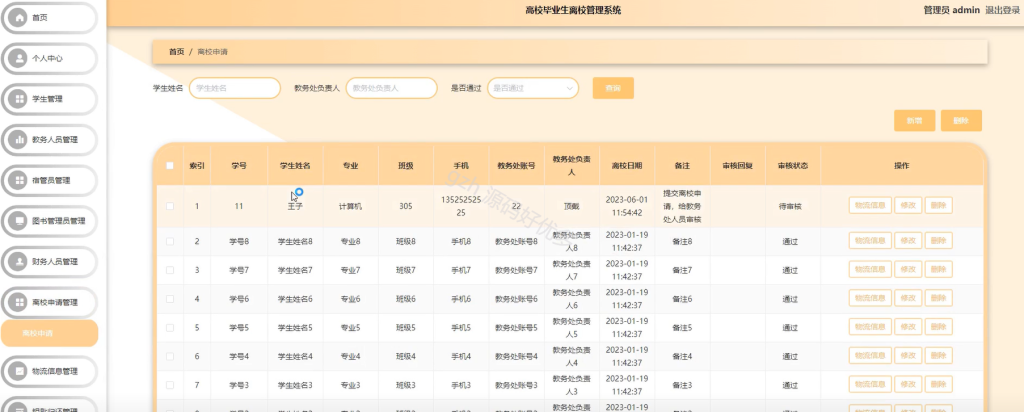
Task: Click 退出登录 in the top right
Action: (x=1003, y=10)
